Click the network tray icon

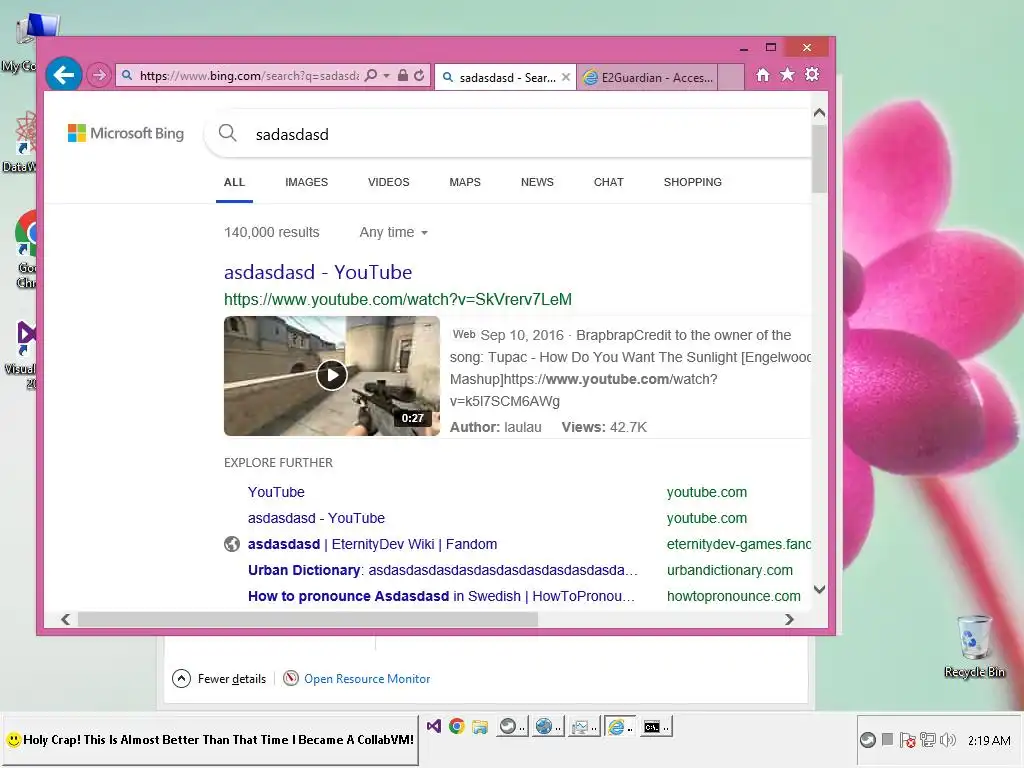click(x=927, y=740)
